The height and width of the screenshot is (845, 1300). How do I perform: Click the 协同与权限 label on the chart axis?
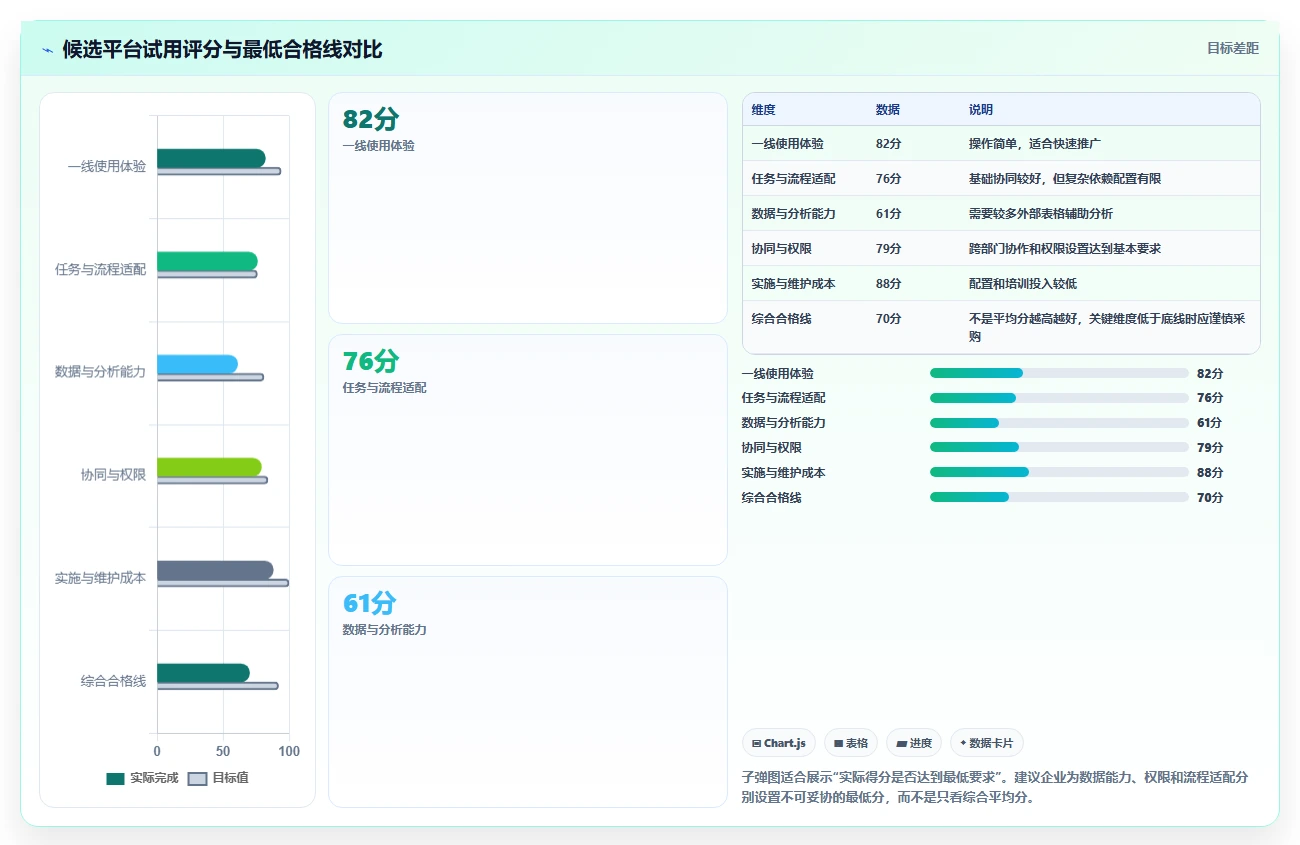(113, 475)
